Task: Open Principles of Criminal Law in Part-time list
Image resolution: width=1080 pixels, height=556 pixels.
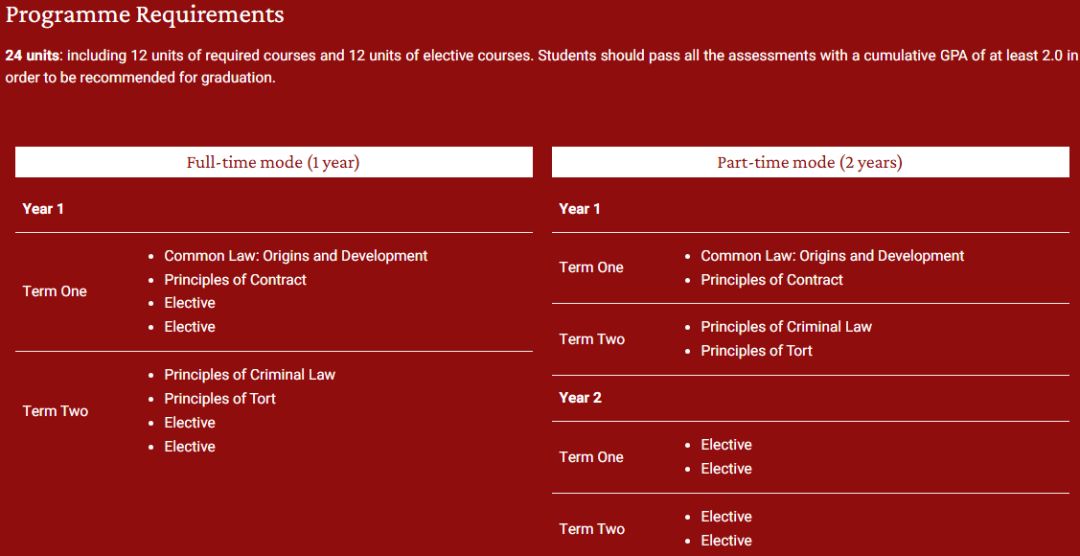Action: tap(786, 327)
